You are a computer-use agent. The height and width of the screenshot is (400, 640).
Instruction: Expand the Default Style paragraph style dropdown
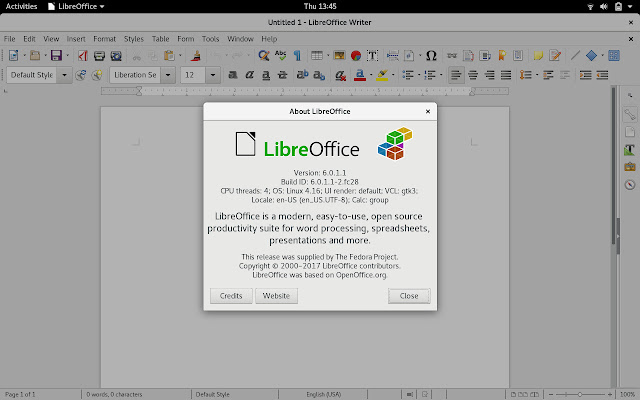point(64,75)
